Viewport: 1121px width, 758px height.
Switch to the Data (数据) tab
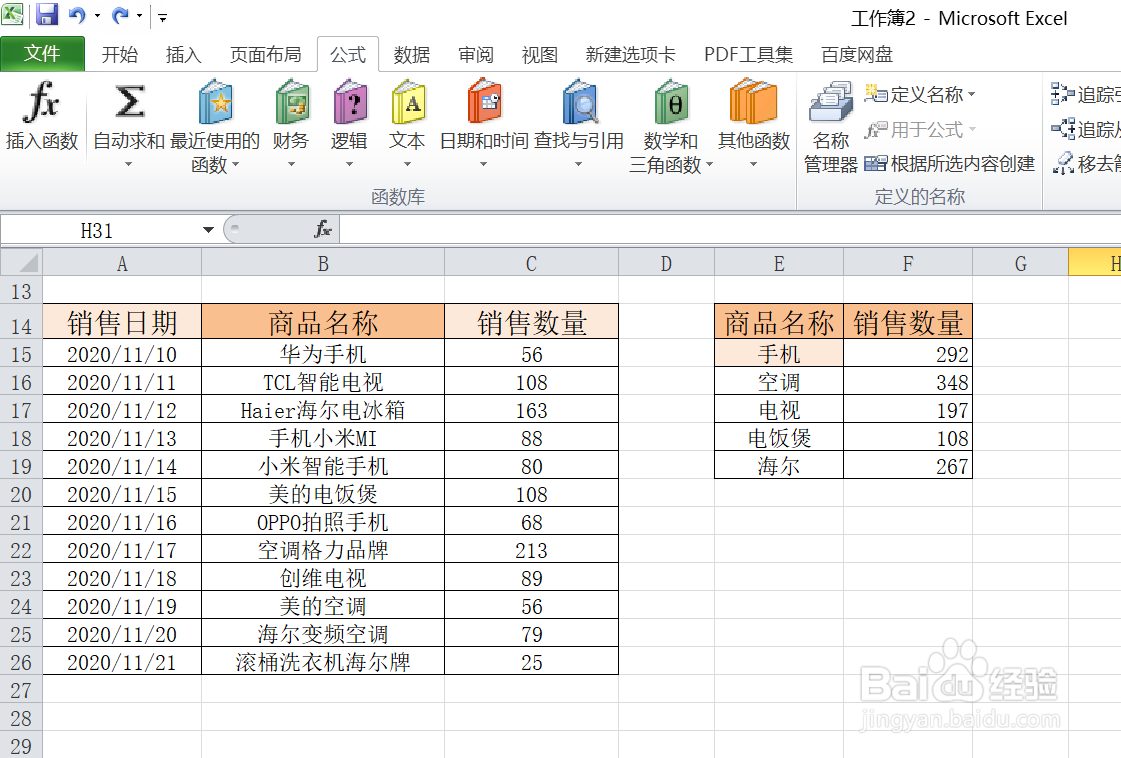click(412, 54)
